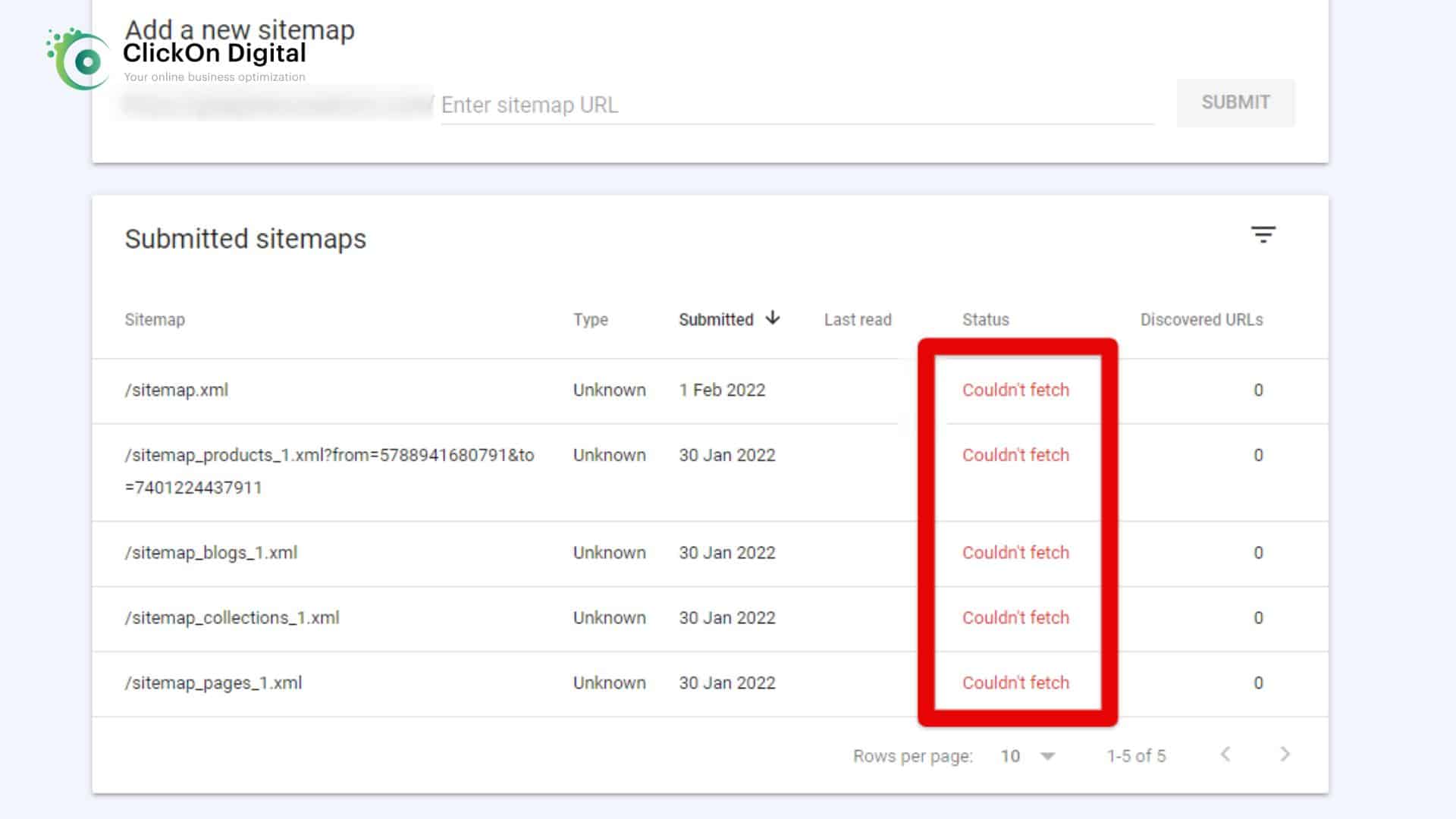Open the /sitemap.xml row
The width and height of the screenshot is (1456, 819).
point(710,391)
